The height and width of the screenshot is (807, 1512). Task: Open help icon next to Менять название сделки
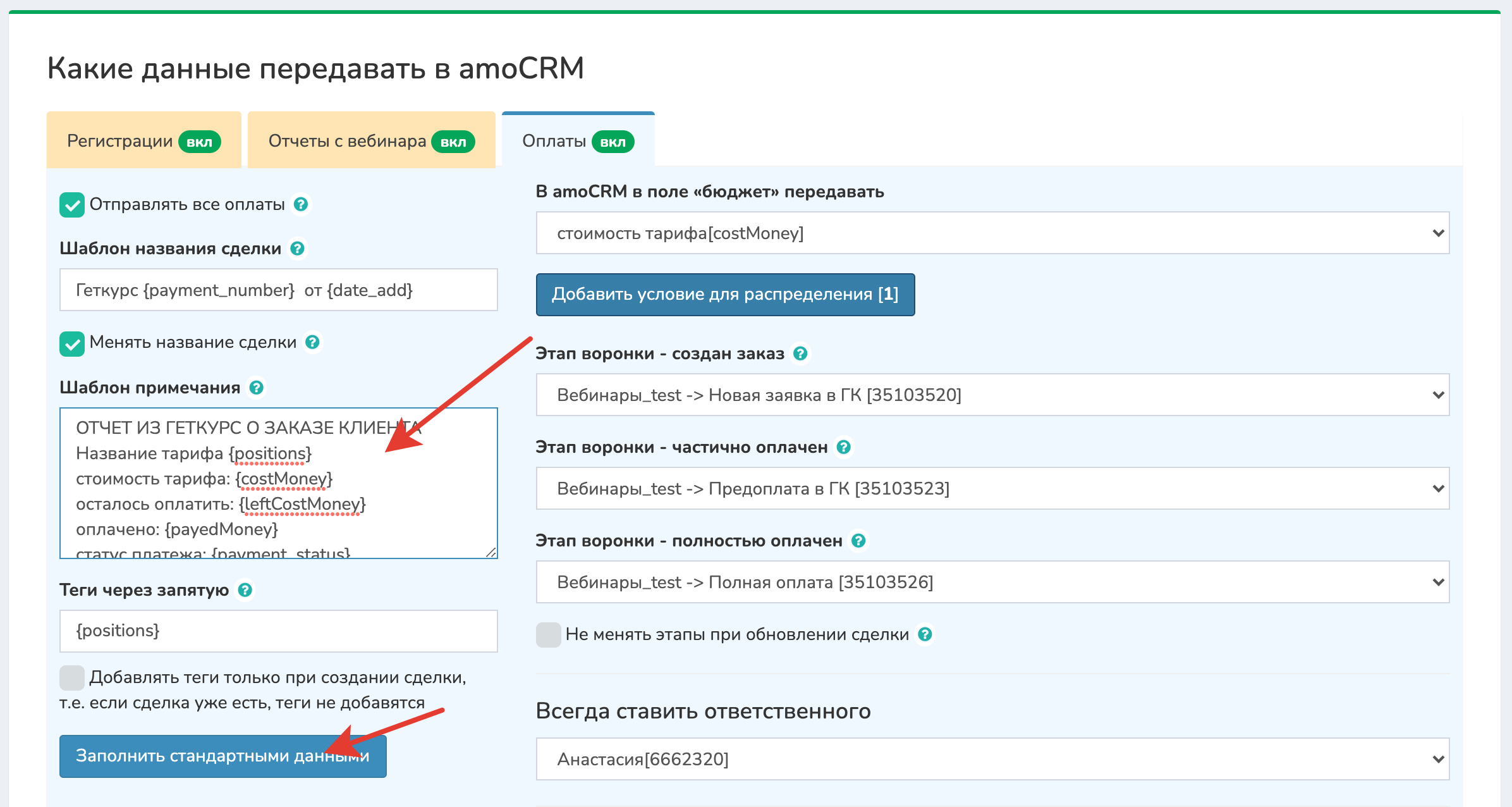[x=312, y=342]
